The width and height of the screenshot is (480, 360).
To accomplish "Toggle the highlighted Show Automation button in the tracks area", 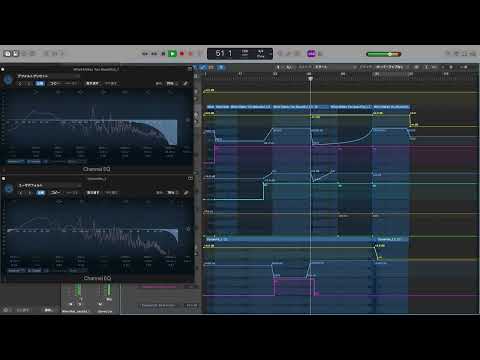I will click(x=203, y=67).
